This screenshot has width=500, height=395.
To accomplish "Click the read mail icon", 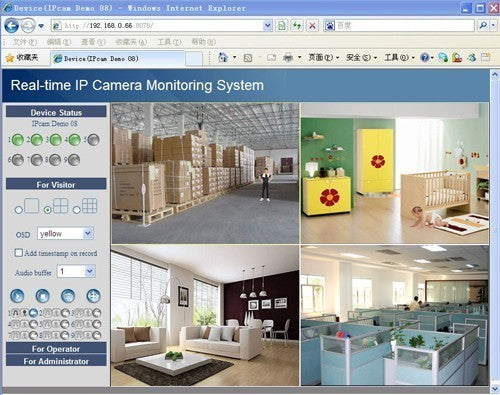I will click(x=272, y=58).
